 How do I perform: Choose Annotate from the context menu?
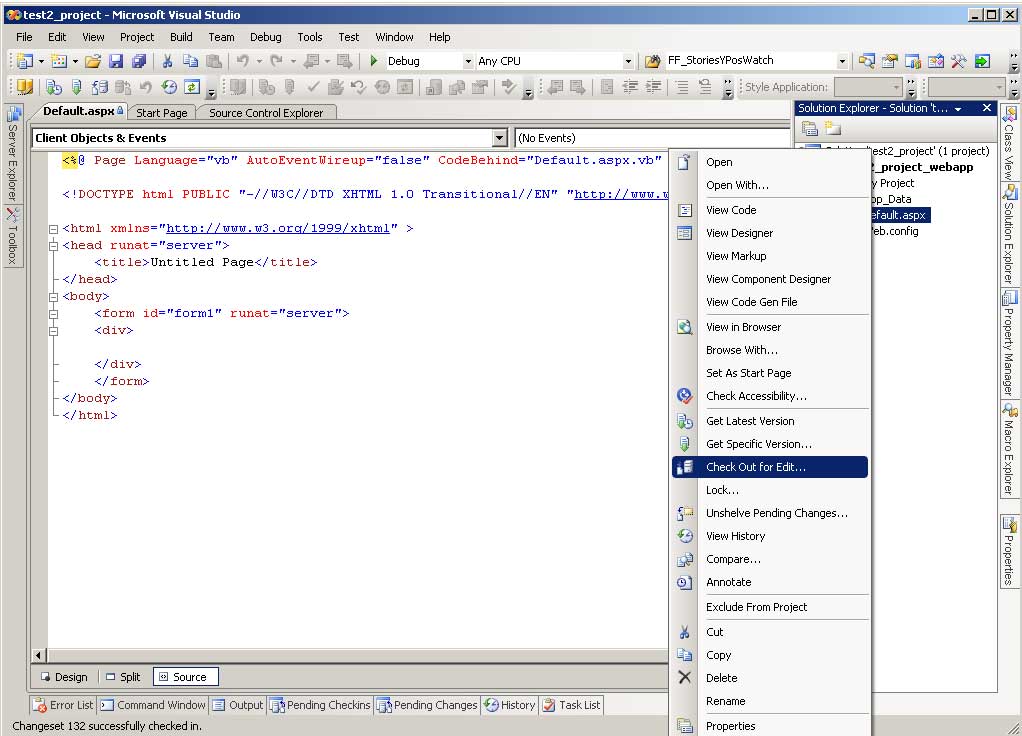pos(770,582)
